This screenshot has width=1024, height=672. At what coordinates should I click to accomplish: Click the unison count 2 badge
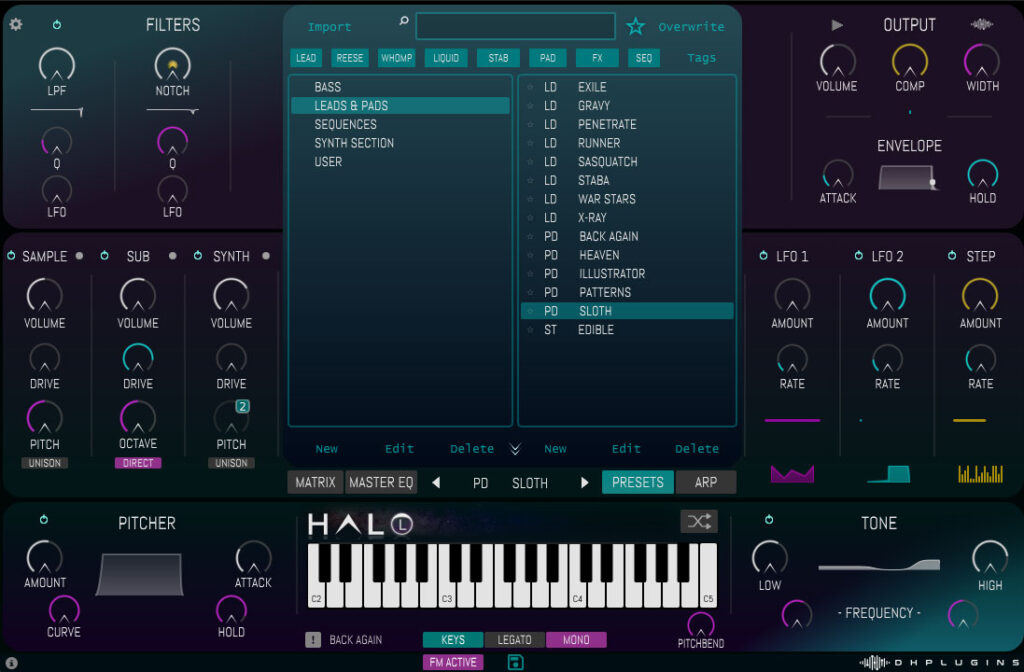click(242, 406)
